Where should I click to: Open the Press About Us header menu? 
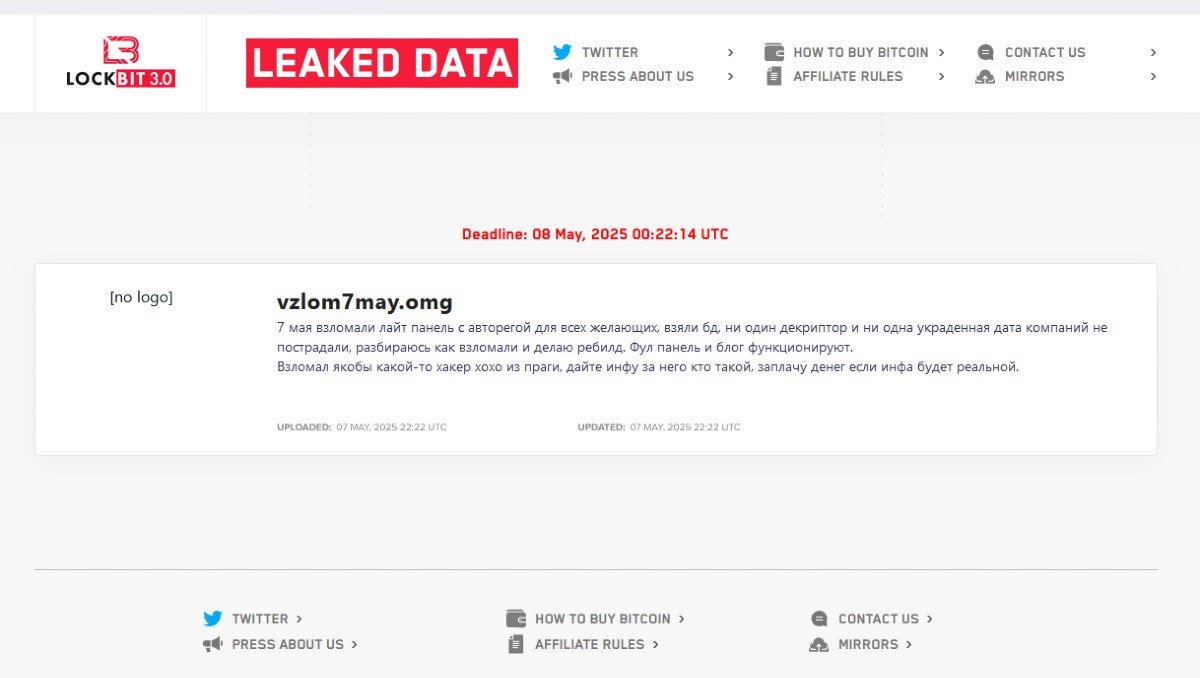tap(637, 76)
